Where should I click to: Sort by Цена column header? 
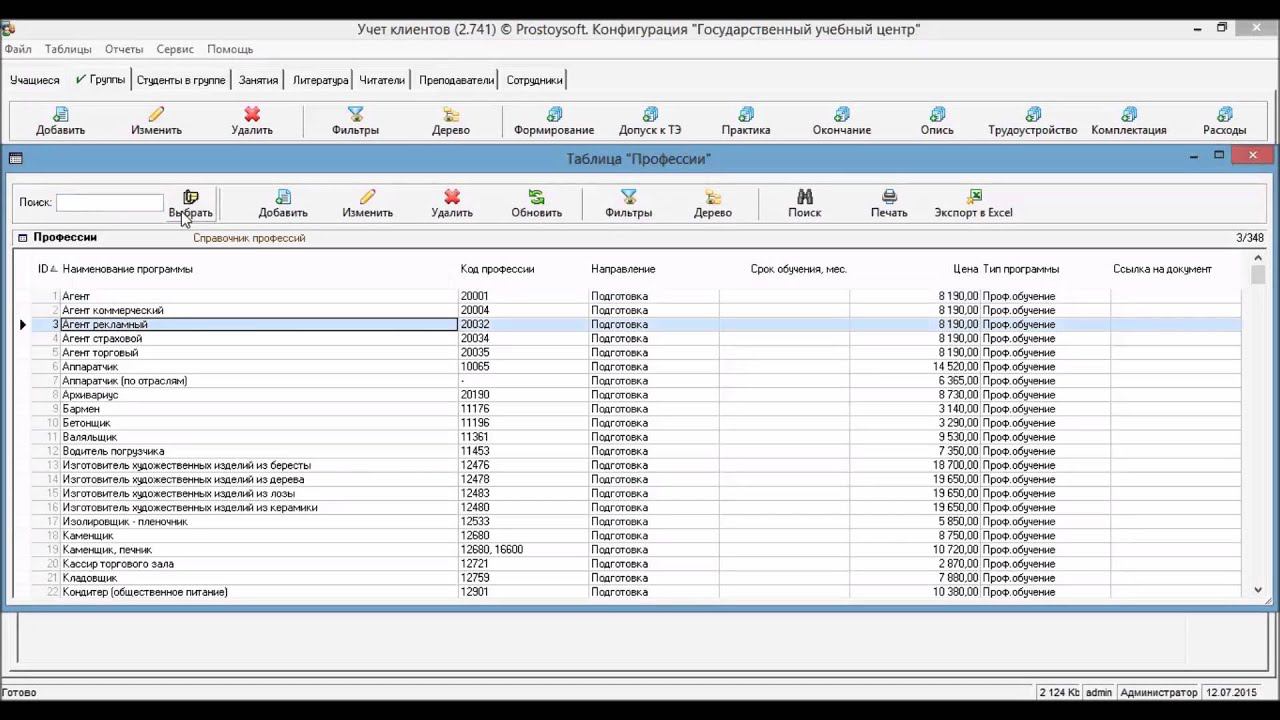pyautogui.click(x=965, y=269)
